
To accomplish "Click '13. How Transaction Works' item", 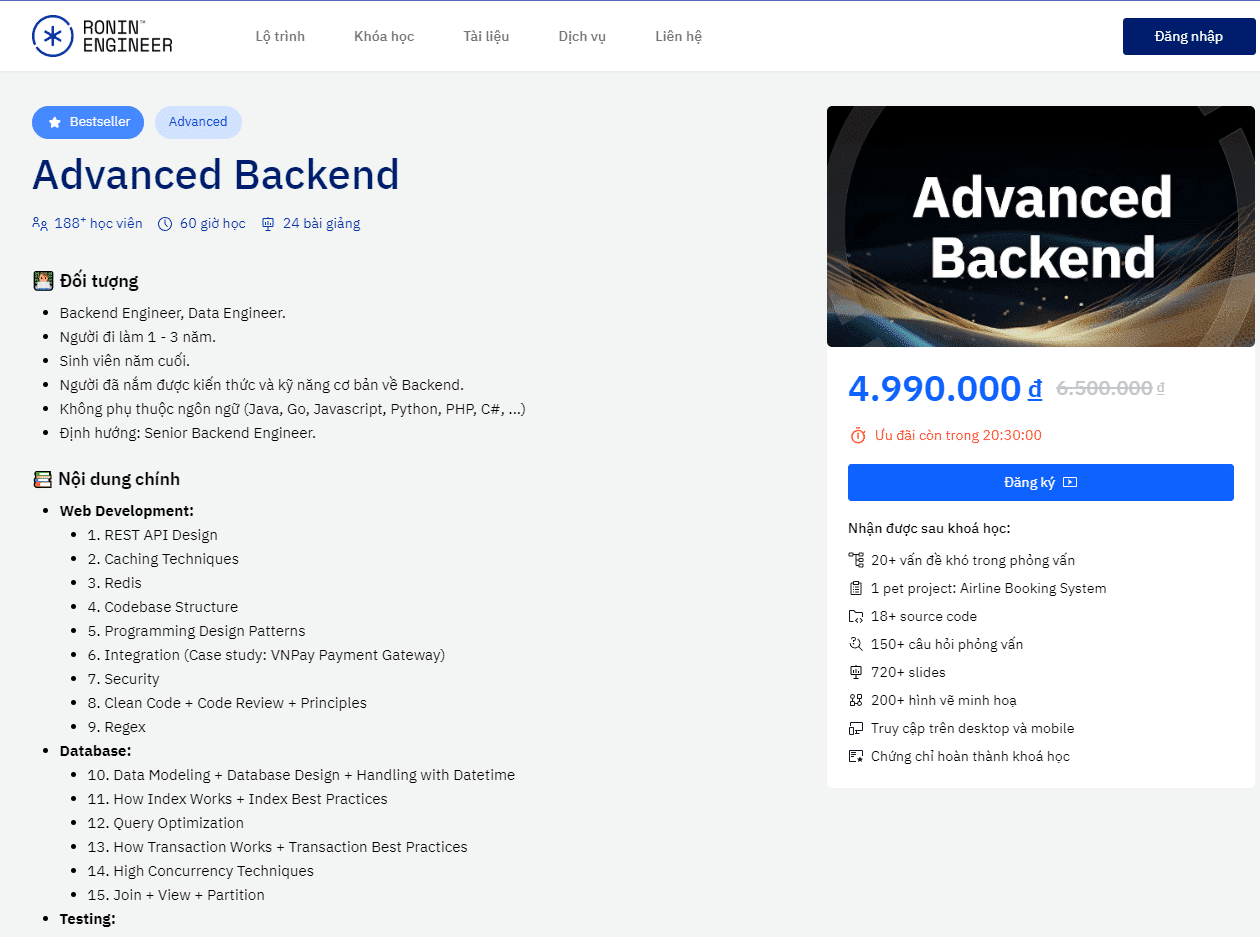I will [x=277, y=847].
